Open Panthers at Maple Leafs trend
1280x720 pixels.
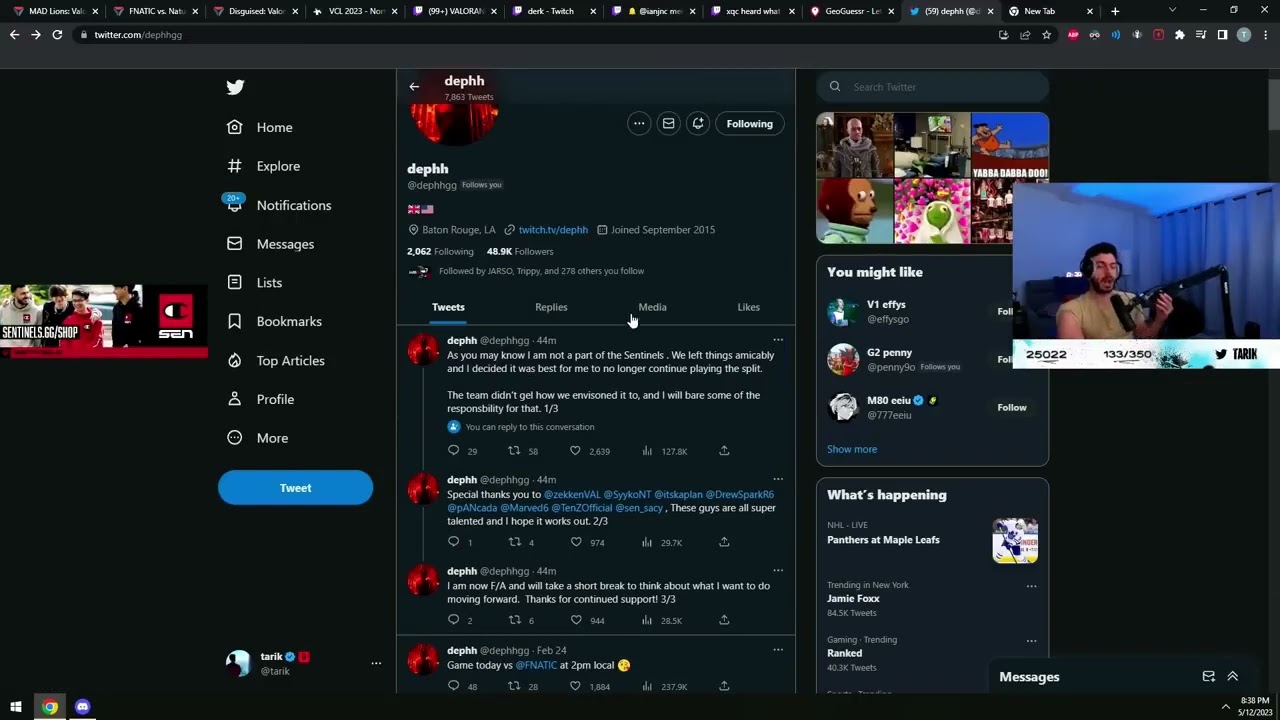tap(883, 540)
